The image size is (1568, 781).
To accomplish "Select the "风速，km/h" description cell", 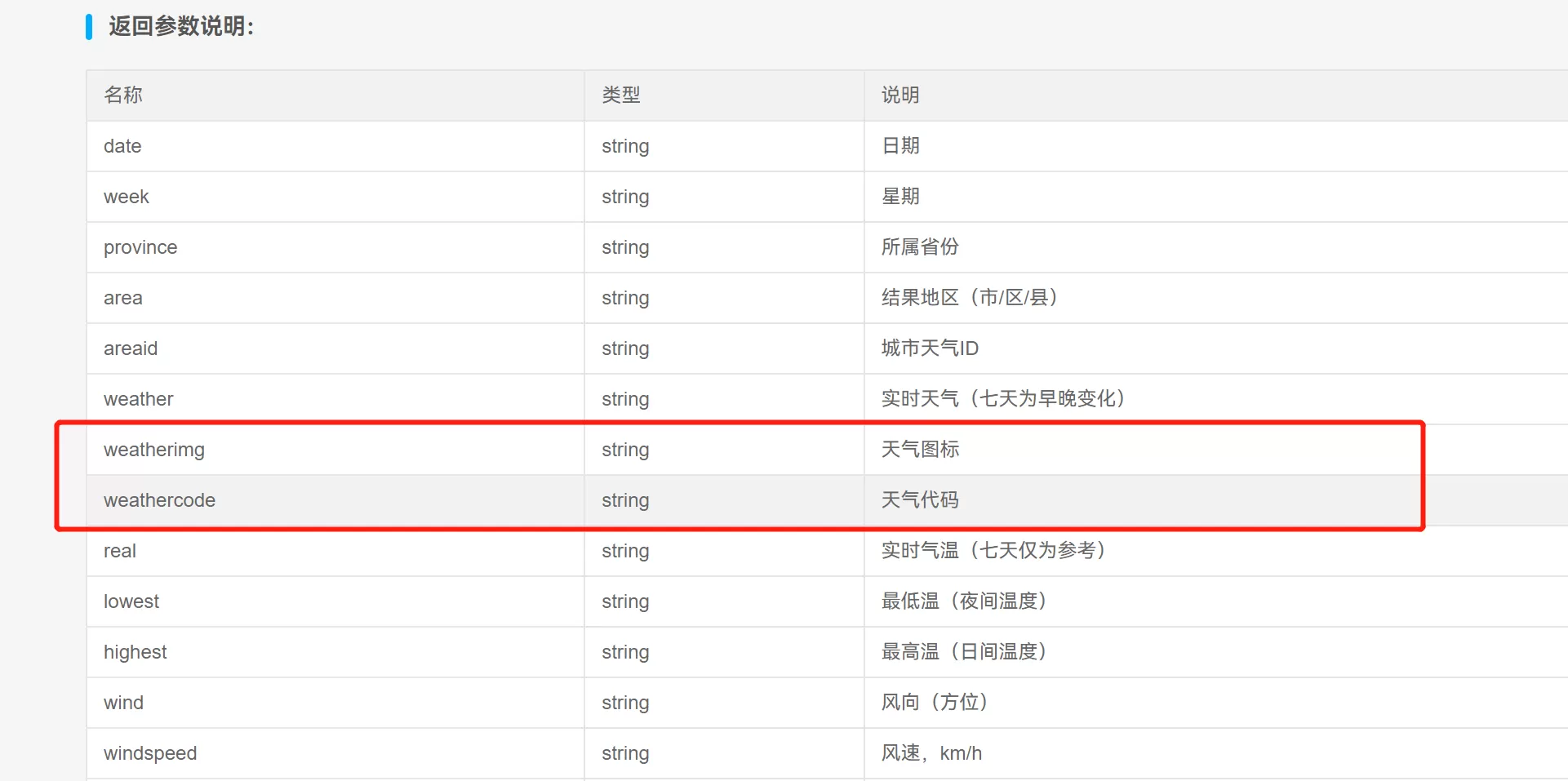I will (931, 753).
